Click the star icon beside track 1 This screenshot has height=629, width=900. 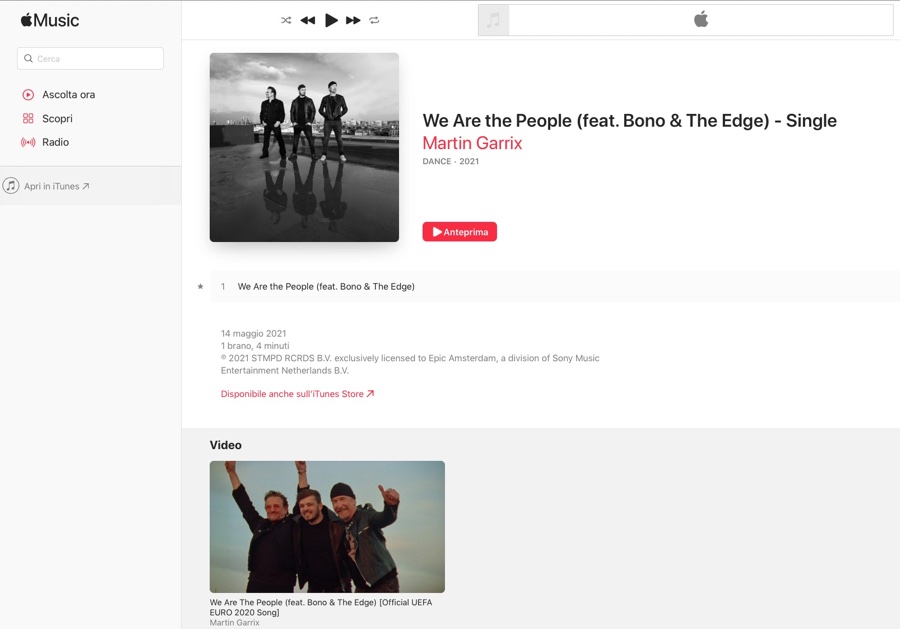coord(200,286)
